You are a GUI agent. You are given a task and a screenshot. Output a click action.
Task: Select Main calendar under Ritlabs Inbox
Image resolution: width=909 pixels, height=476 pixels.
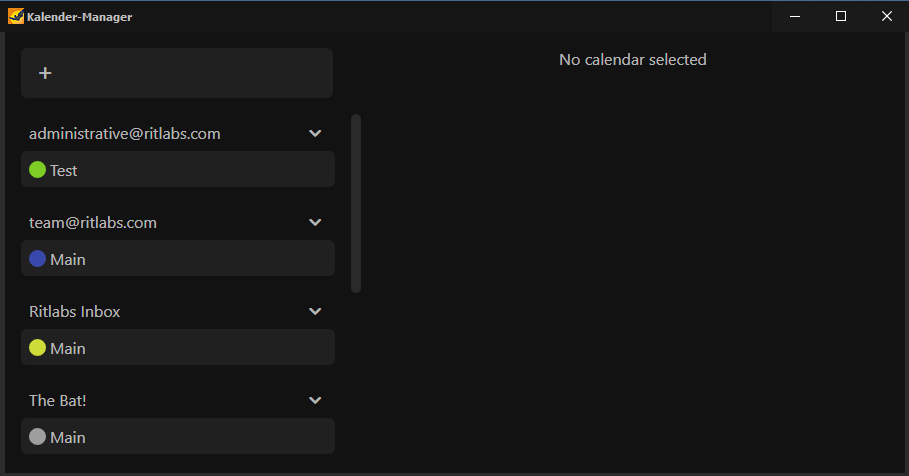(178, 347)
